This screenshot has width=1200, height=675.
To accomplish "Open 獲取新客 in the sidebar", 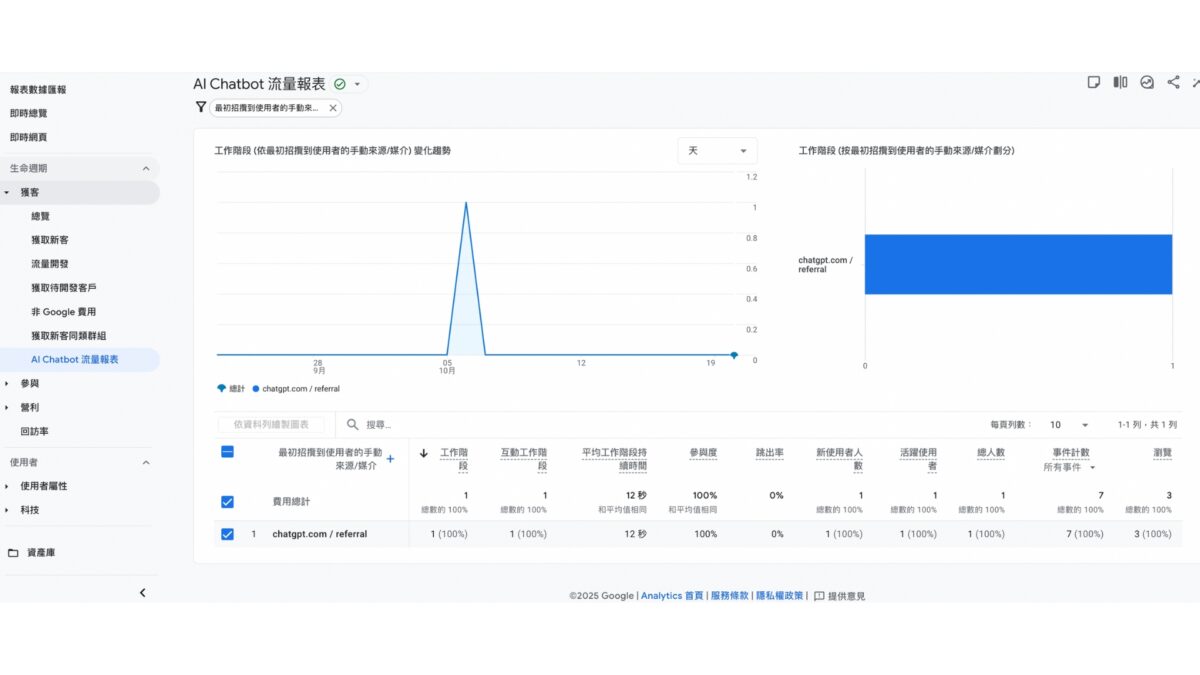I will pyautogui.click(x=50, y=240).
